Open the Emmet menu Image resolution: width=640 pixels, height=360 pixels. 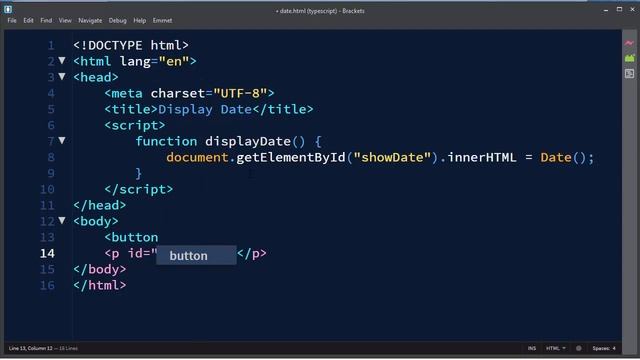[x=162, y=20]
